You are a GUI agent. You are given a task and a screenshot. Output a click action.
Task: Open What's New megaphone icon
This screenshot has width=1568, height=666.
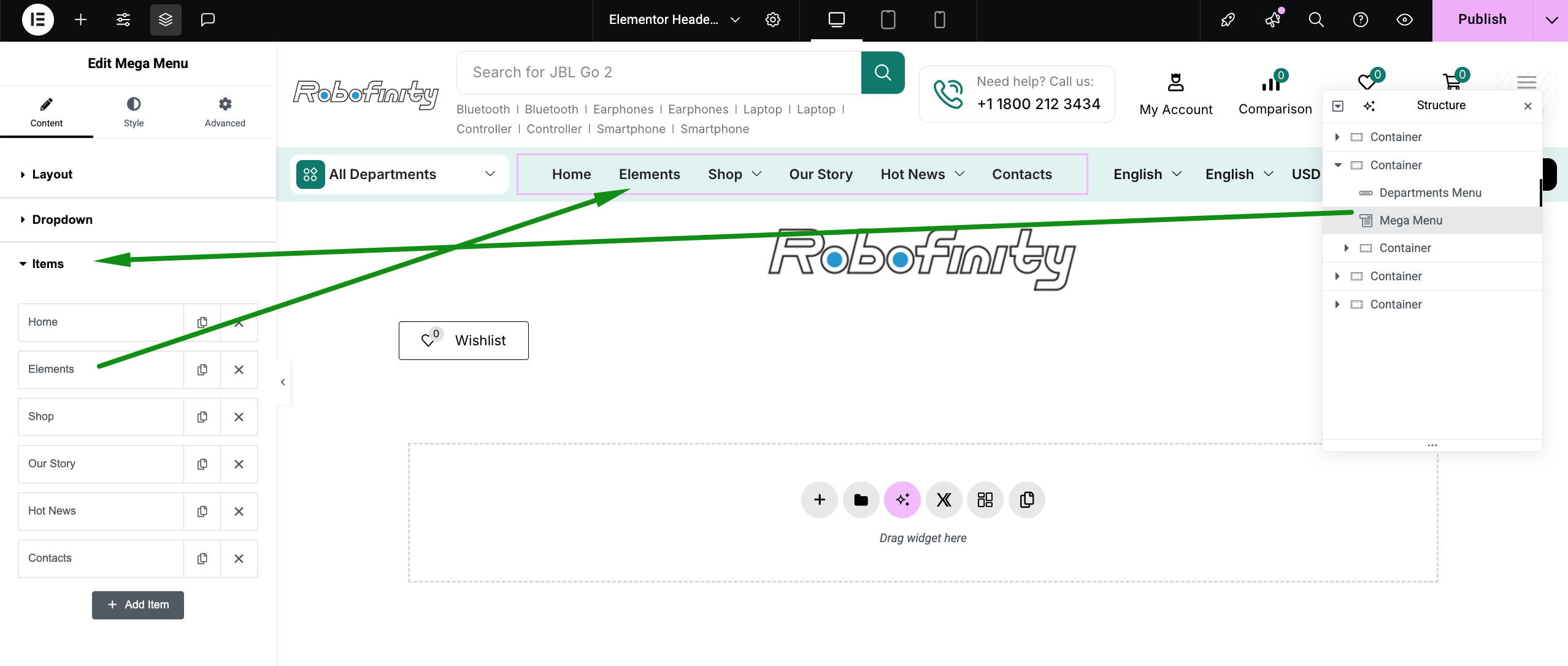(x=1273, y=20)
